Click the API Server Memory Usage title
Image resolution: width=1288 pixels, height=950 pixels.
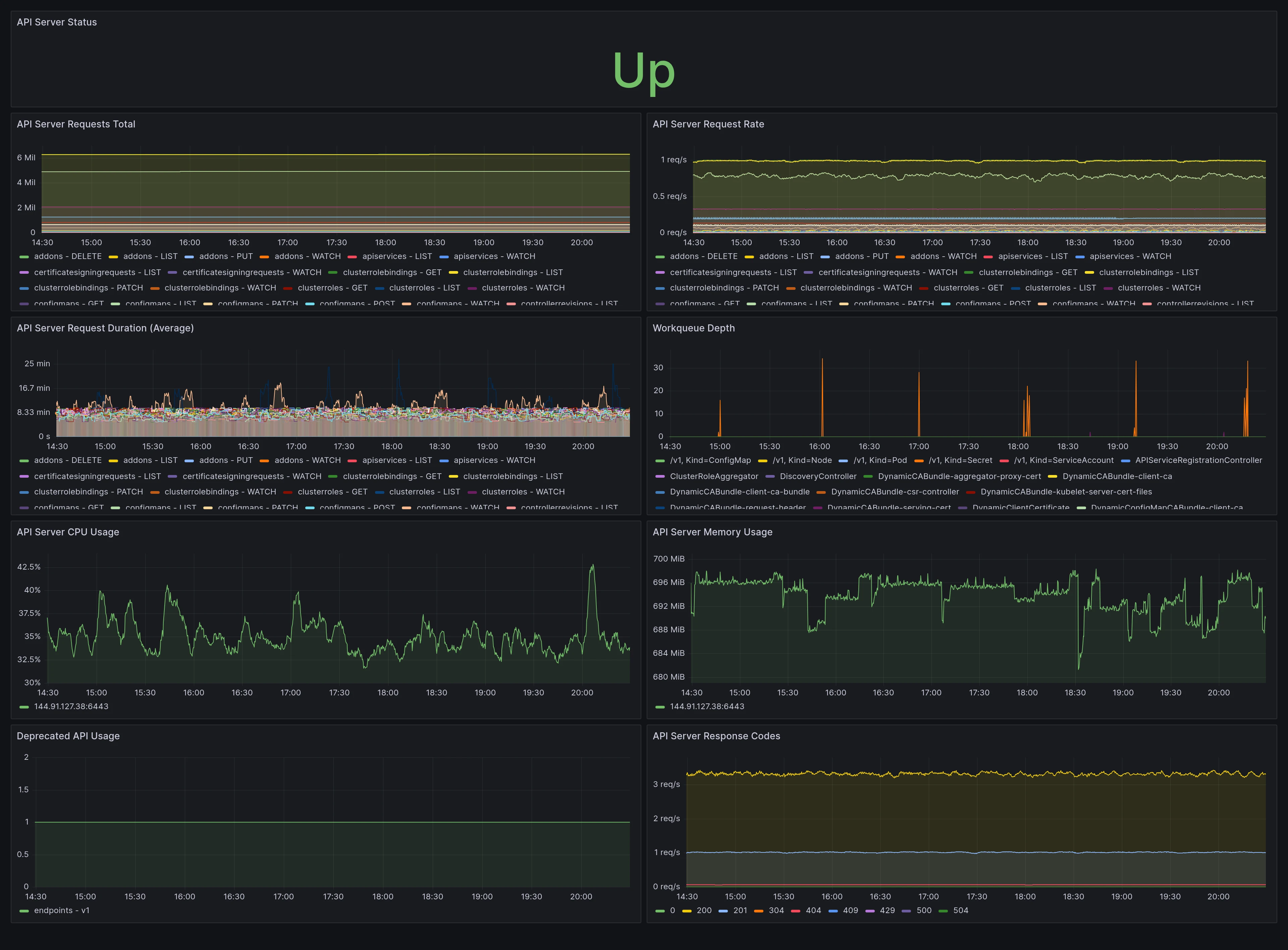click(x=712, y=532)
